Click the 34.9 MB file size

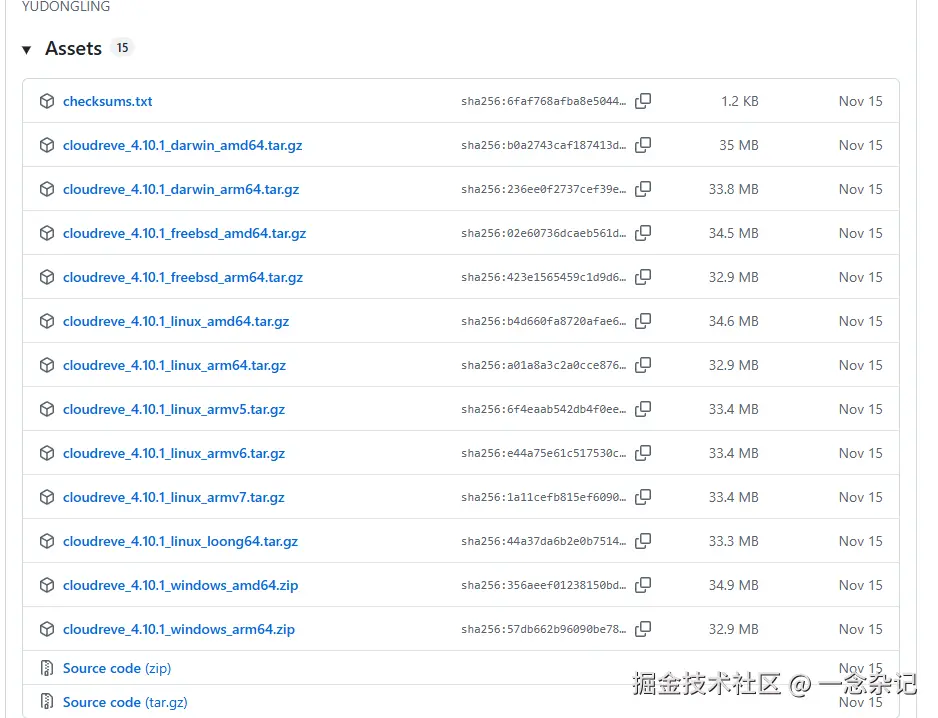click(733, 585)
